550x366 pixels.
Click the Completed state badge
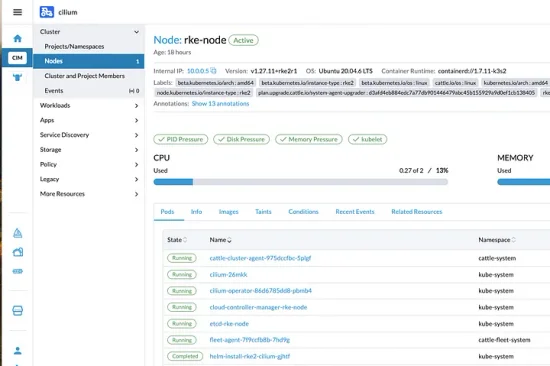(x=185, y=356)
